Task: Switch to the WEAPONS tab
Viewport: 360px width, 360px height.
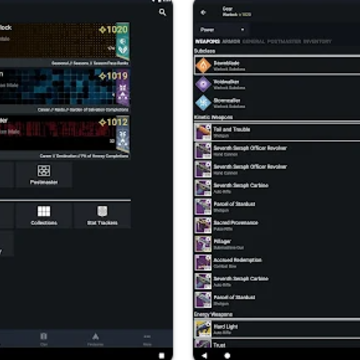Action: pos(207,41)
